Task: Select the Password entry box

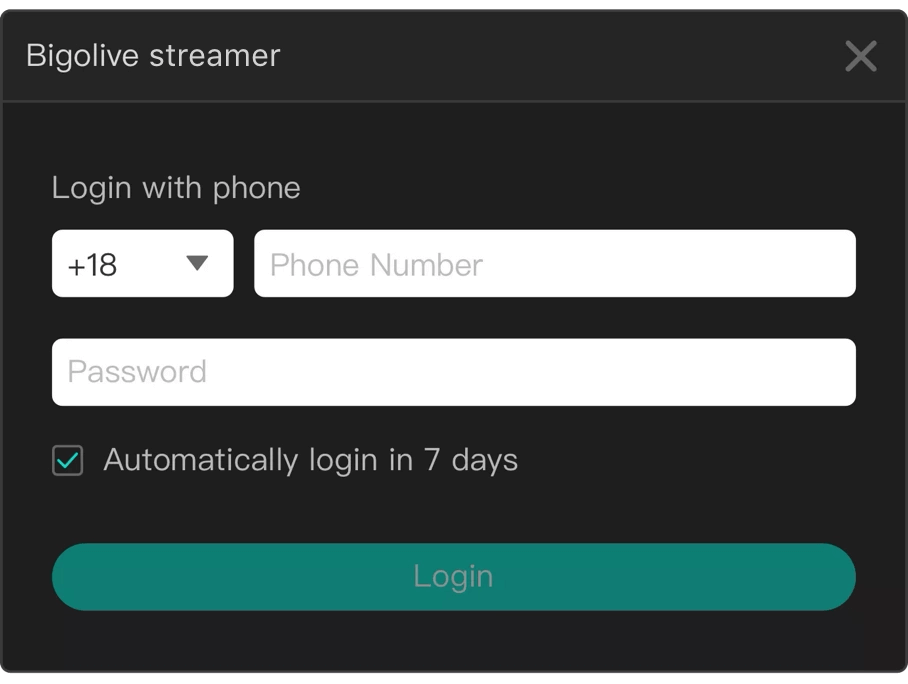Action: click(454, 371)
